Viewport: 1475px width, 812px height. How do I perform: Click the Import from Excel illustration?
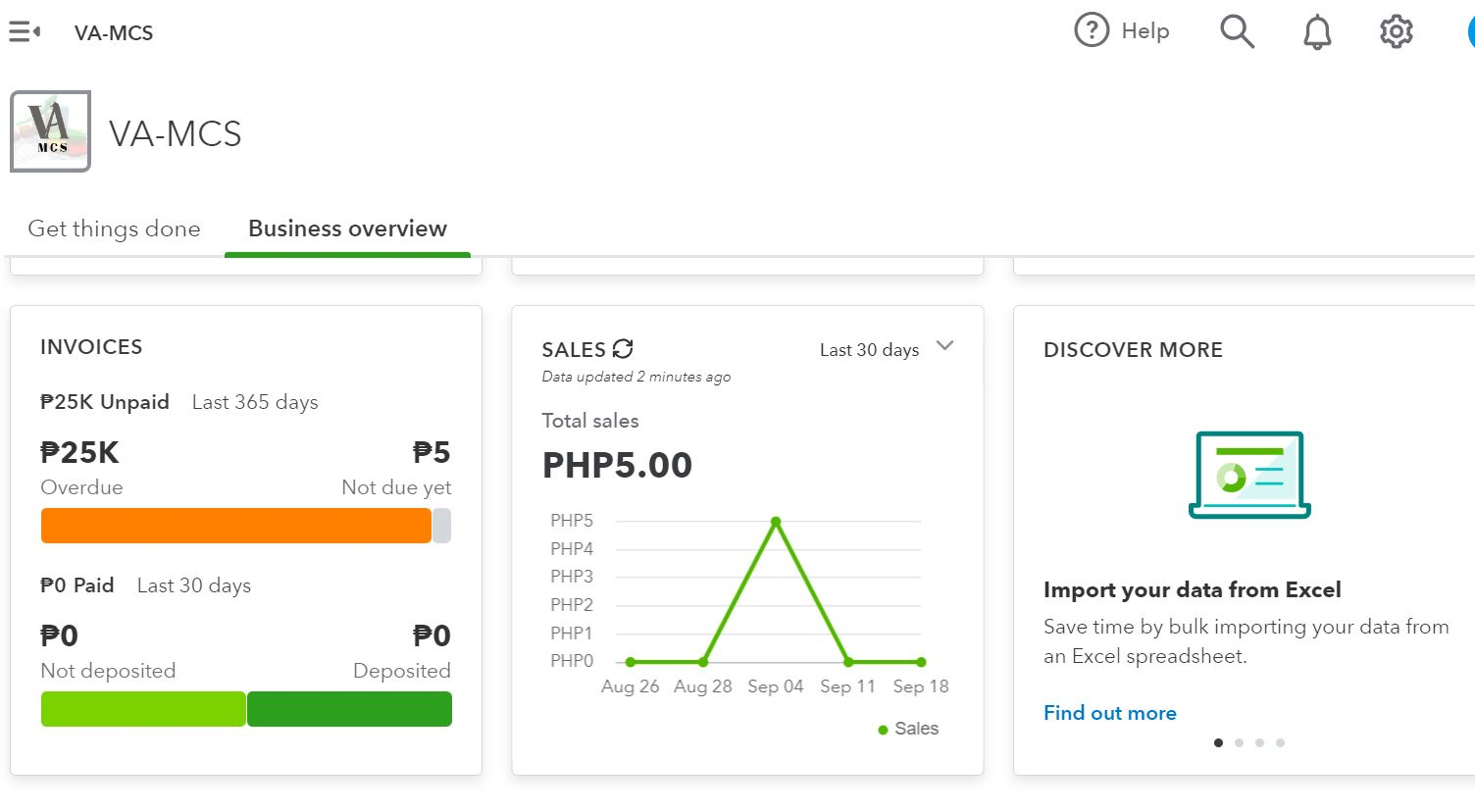[x=1249, y=475]
